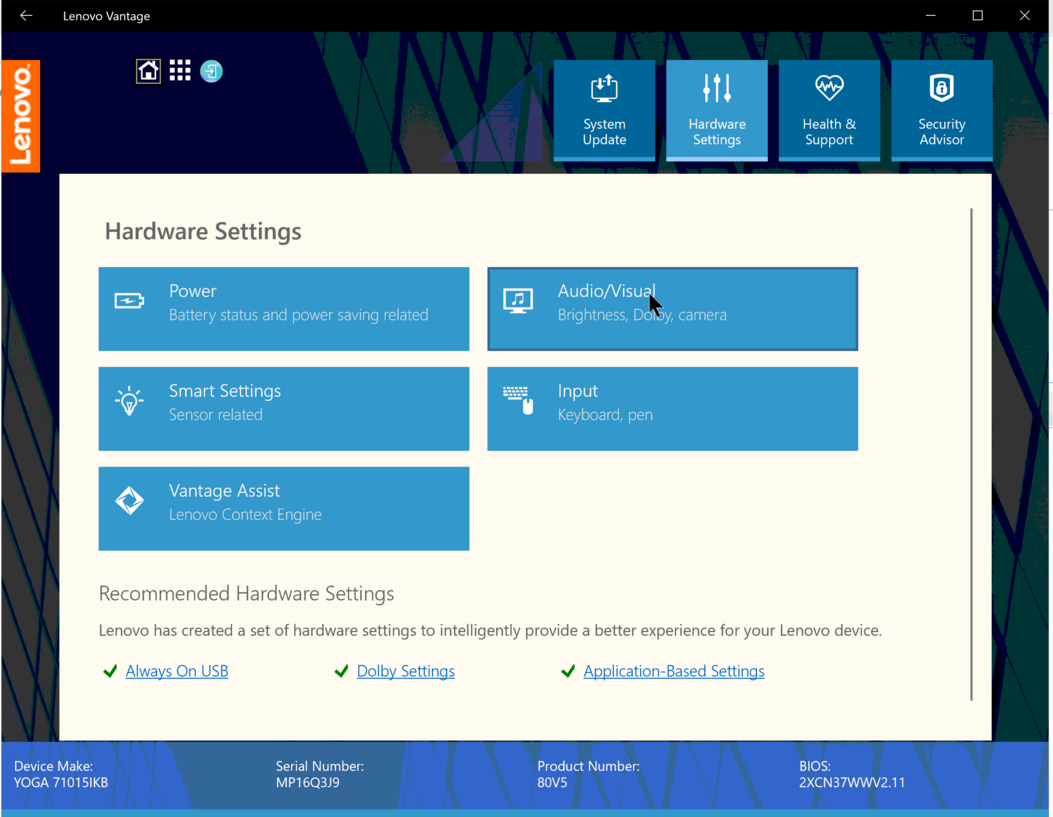
Task: Open the Audio/Visual settings tile
Action: coord(672,309)
